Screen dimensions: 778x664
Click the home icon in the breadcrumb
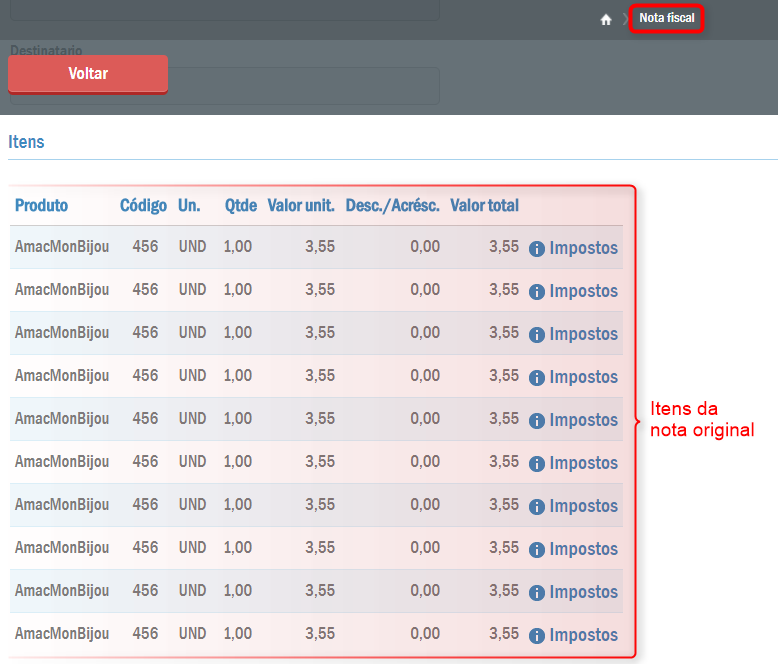[x=606, y=20]
